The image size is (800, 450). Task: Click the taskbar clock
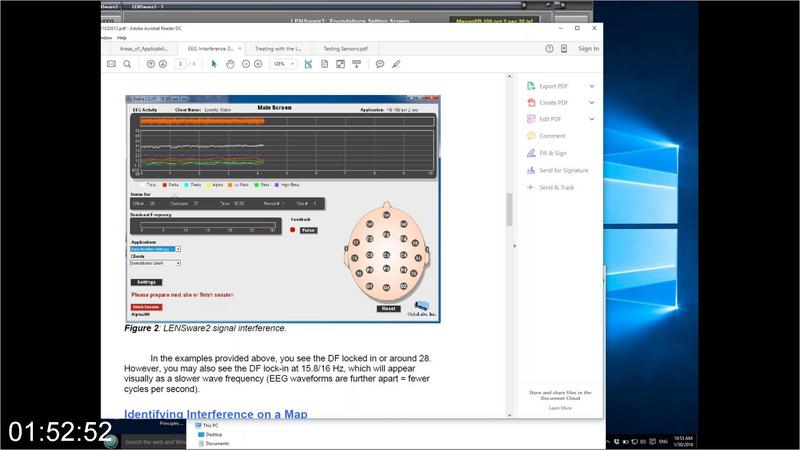(683, 441)
